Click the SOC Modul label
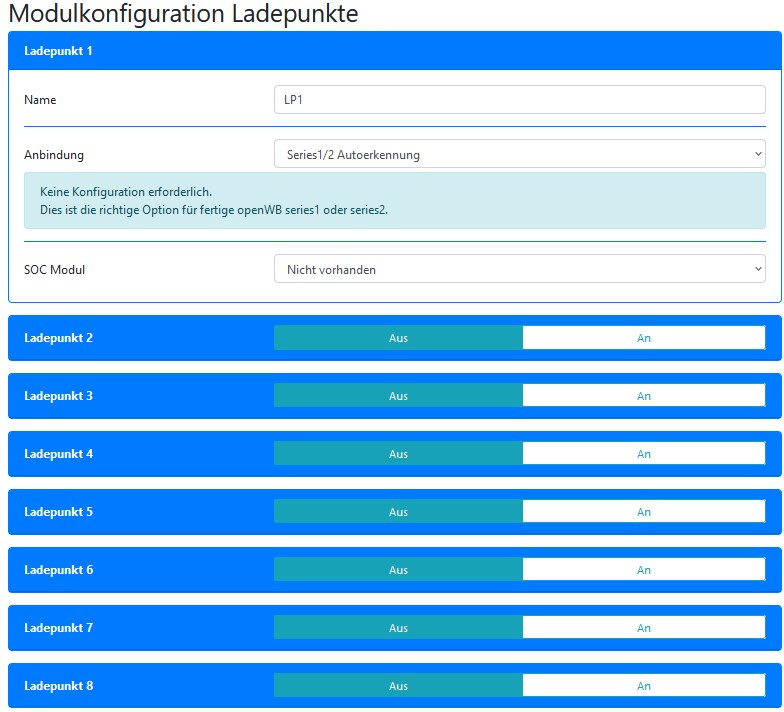This screenshot has height=712, width=784. [x=54, y=270]
